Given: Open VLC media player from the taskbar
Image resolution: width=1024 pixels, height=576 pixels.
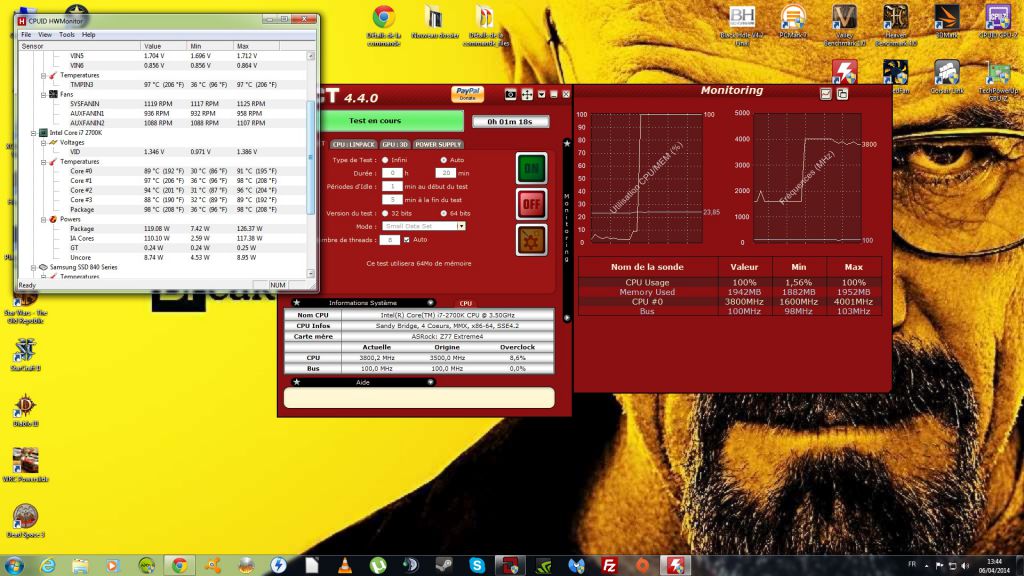Looking at the screenshot, I should [345, 566].
